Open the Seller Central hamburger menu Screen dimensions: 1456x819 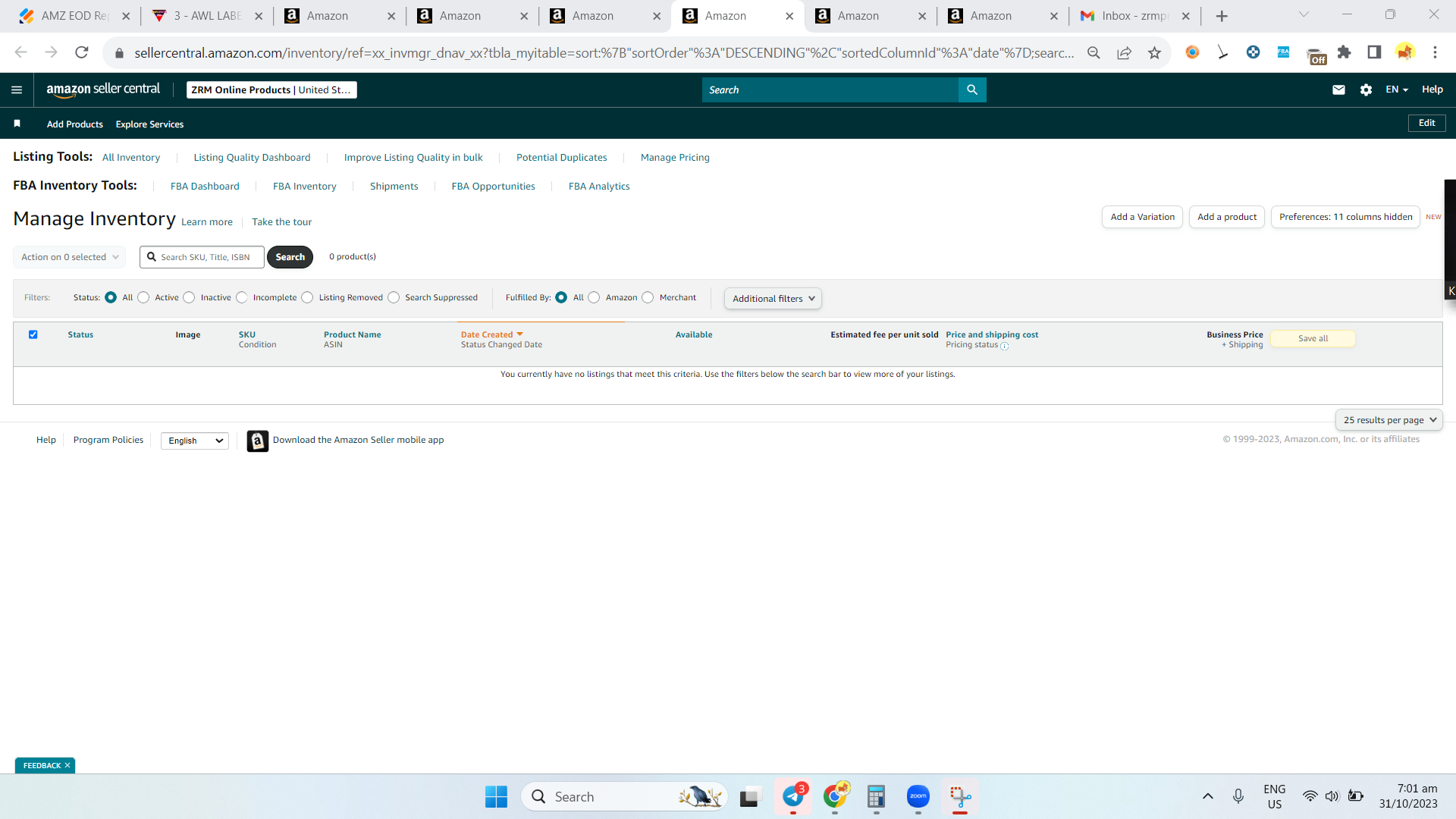17,89
